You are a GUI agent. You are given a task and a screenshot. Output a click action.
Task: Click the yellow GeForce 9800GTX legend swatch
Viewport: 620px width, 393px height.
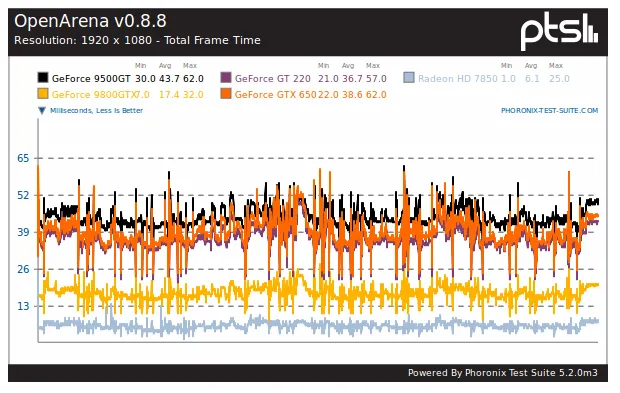point(43,94)
